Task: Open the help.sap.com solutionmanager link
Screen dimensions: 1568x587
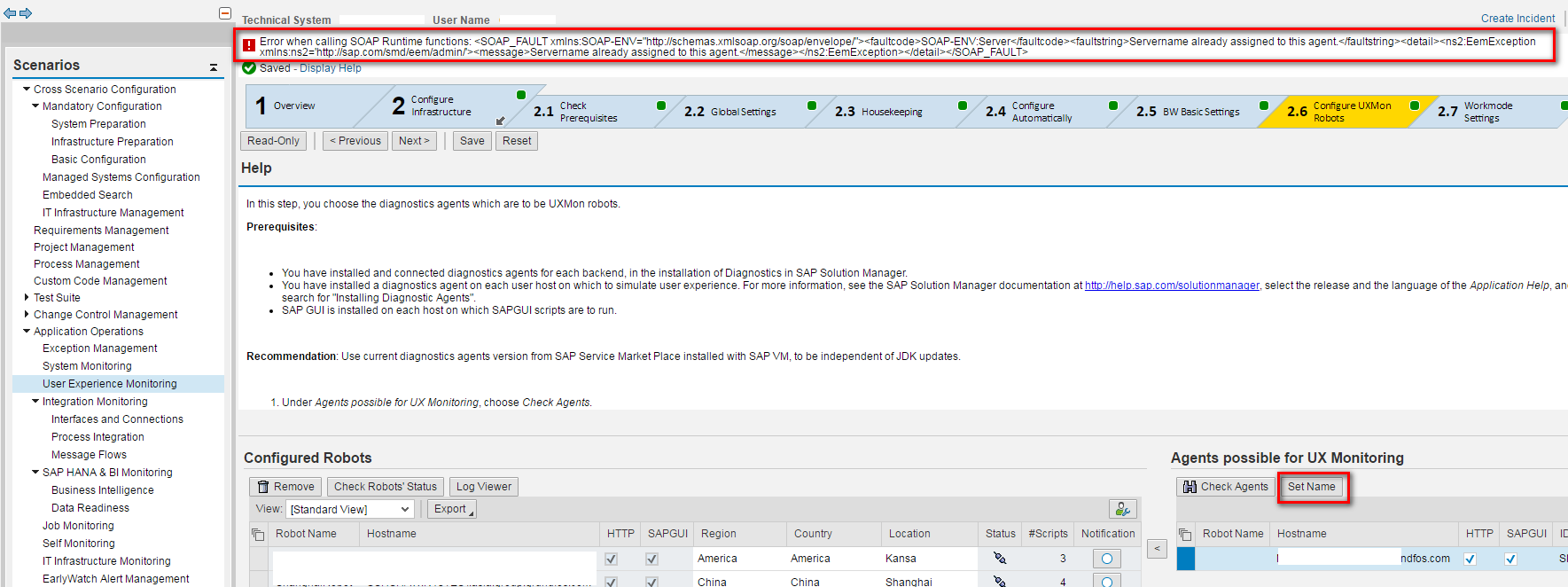Action: click(1172, 286)
